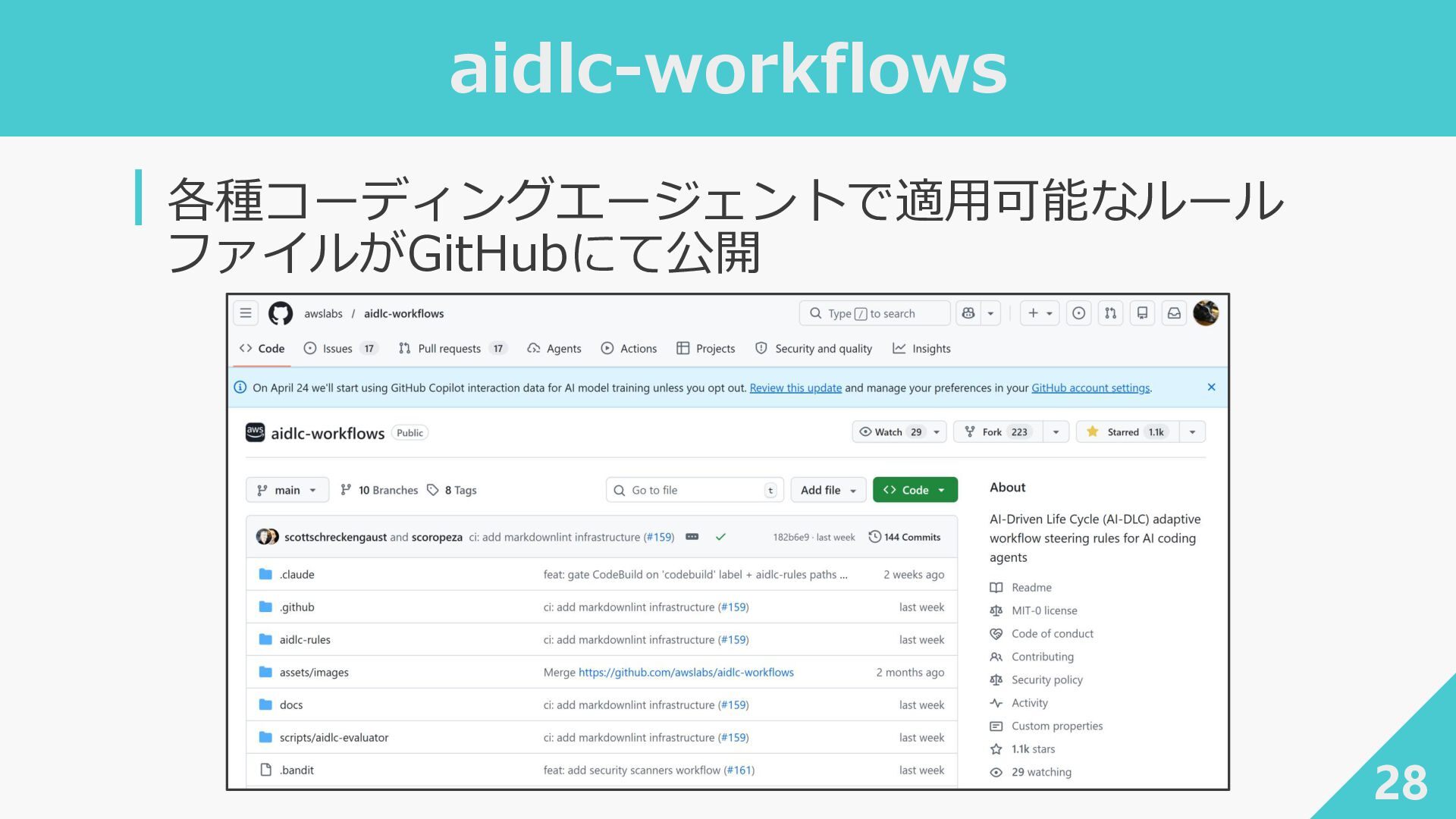Image resolution: width=1456 pixels, height=819 pixels.
Task: Expand the main branch dropdown
Action: point(287,490)
